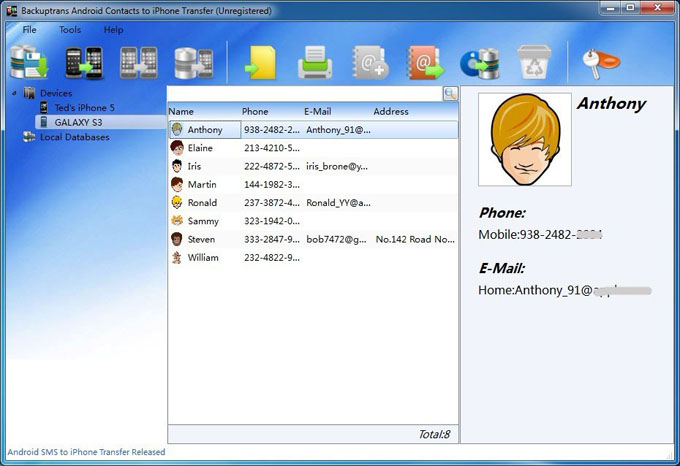Click the transfer contacts between phones icon
This screenshot has width=680, height=466.
point(84,63)
